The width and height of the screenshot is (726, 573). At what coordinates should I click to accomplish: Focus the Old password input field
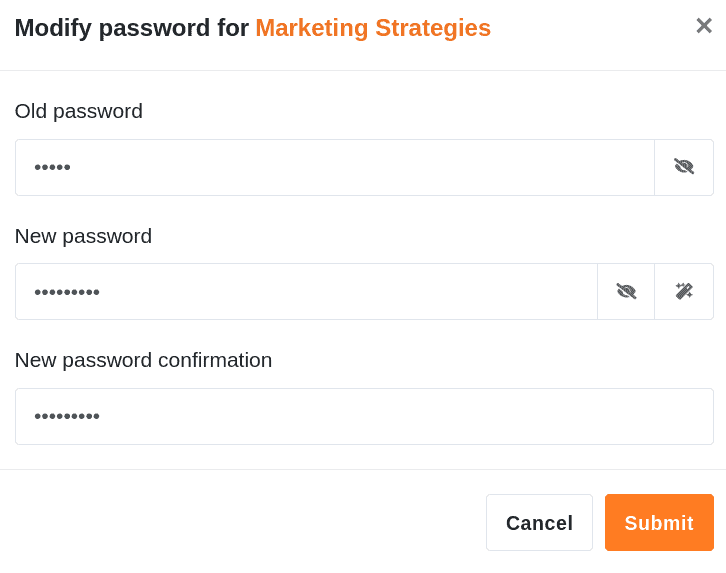(335, 167)
